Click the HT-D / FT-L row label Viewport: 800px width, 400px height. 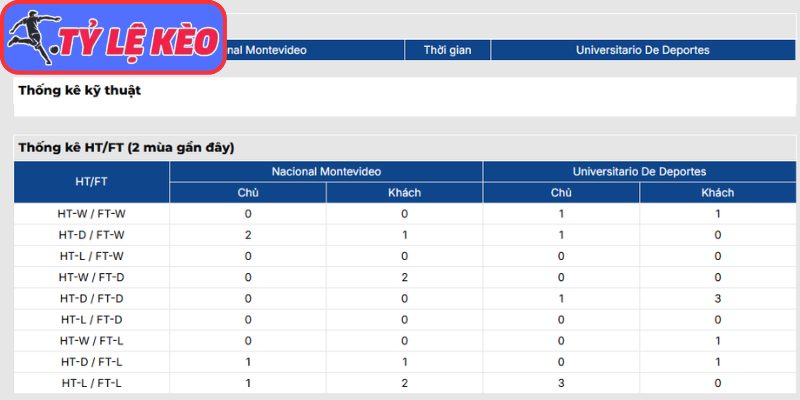[92, 362]
